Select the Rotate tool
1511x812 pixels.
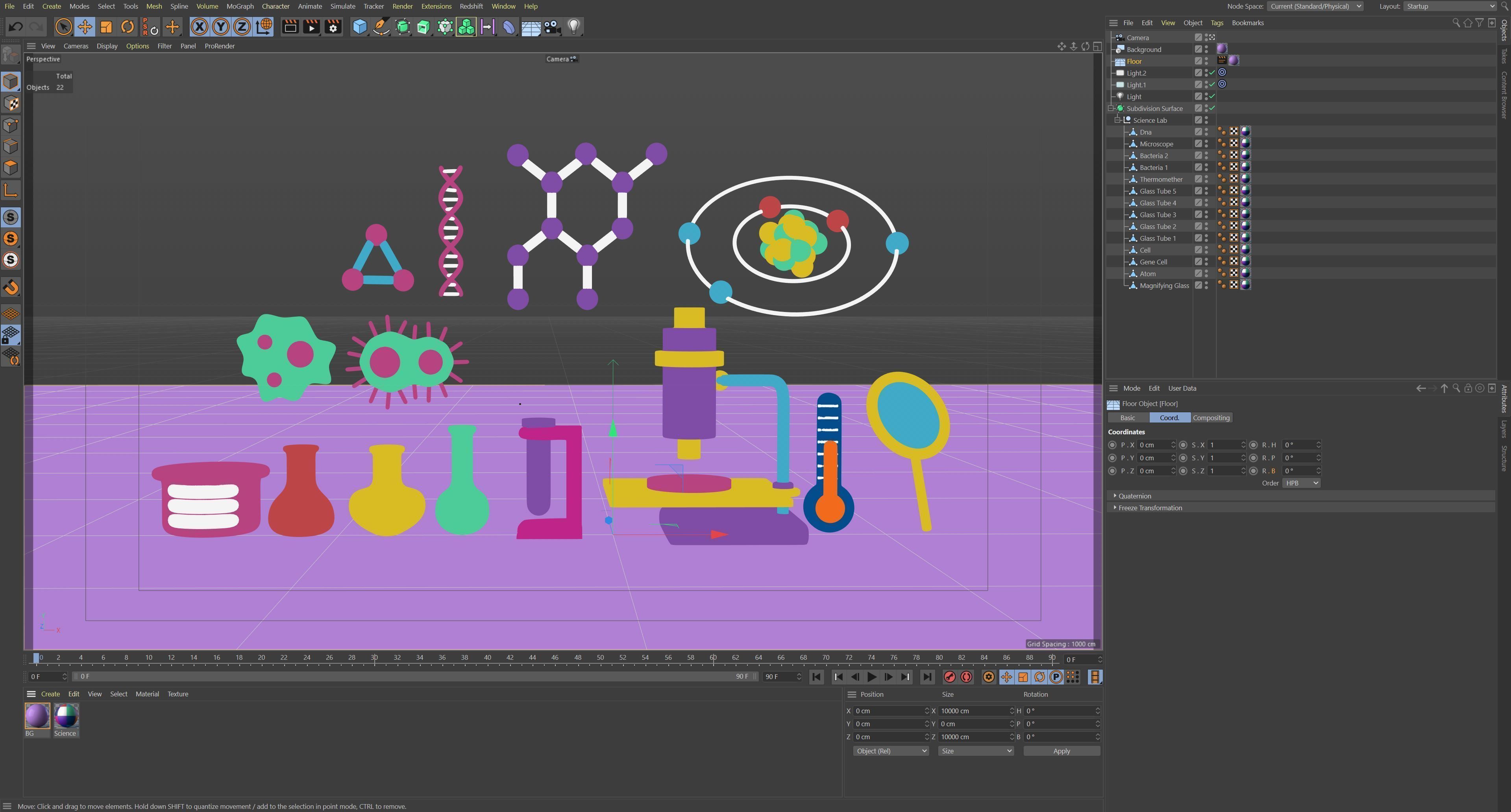tap(127, 26)
